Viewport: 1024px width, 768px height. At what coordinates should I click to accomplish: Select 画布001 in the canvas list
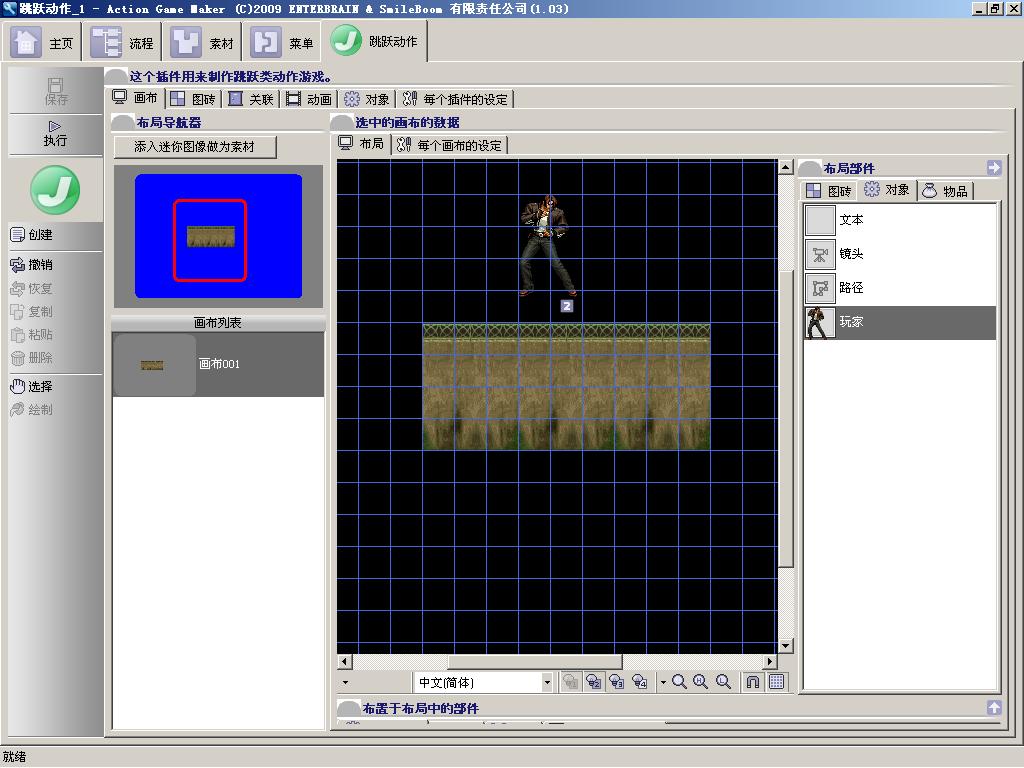[x=218, y=364]
